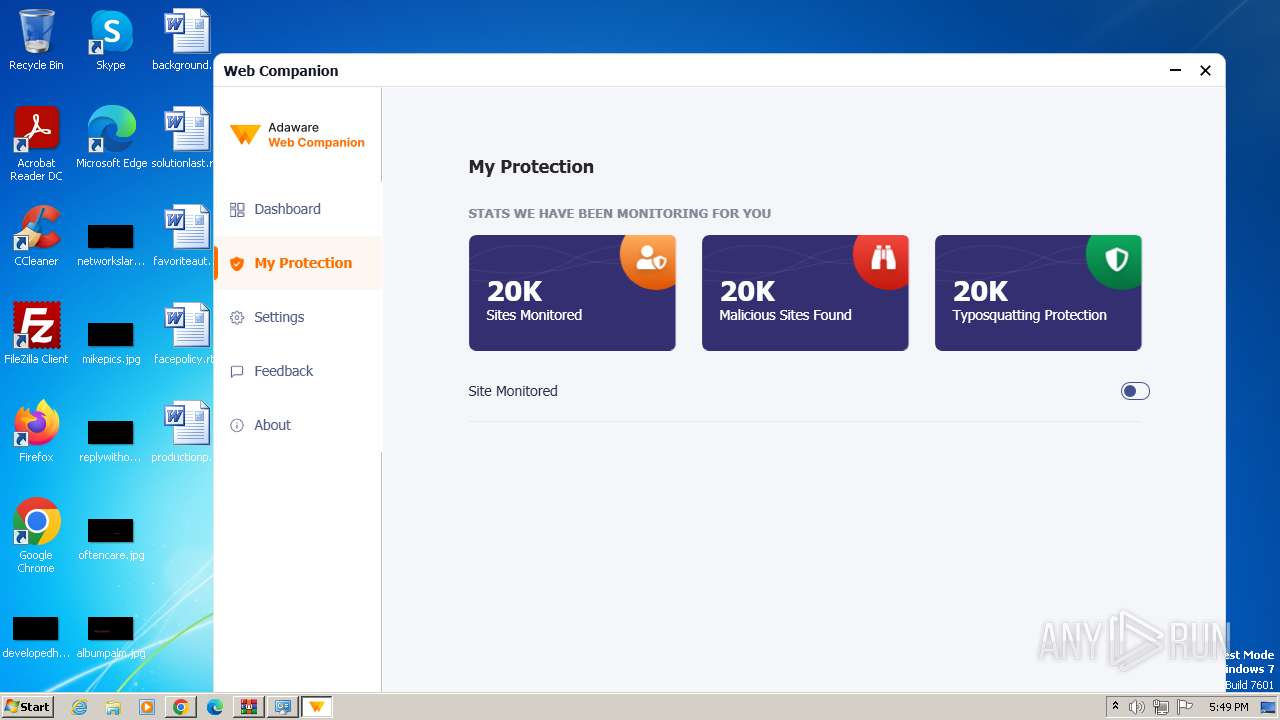This screenshot has height=720, width=1280.
Task: Select the oftencare.jpg file on desktop
Action: click(111, 539)
